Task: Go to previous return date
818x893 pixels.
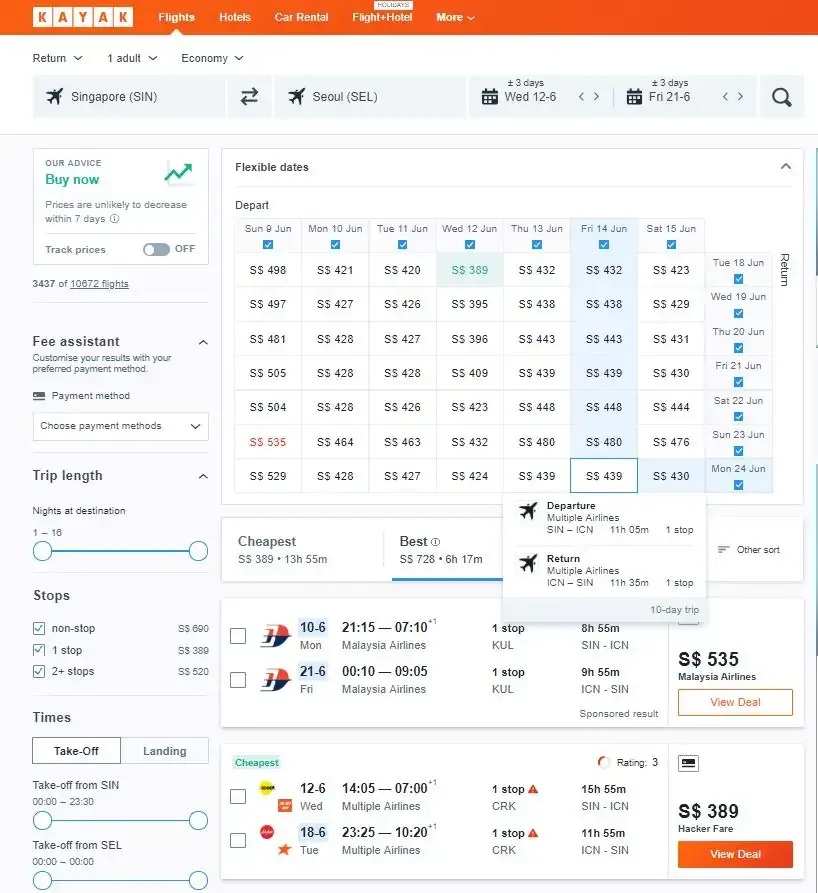Action: tap(725, 97)
